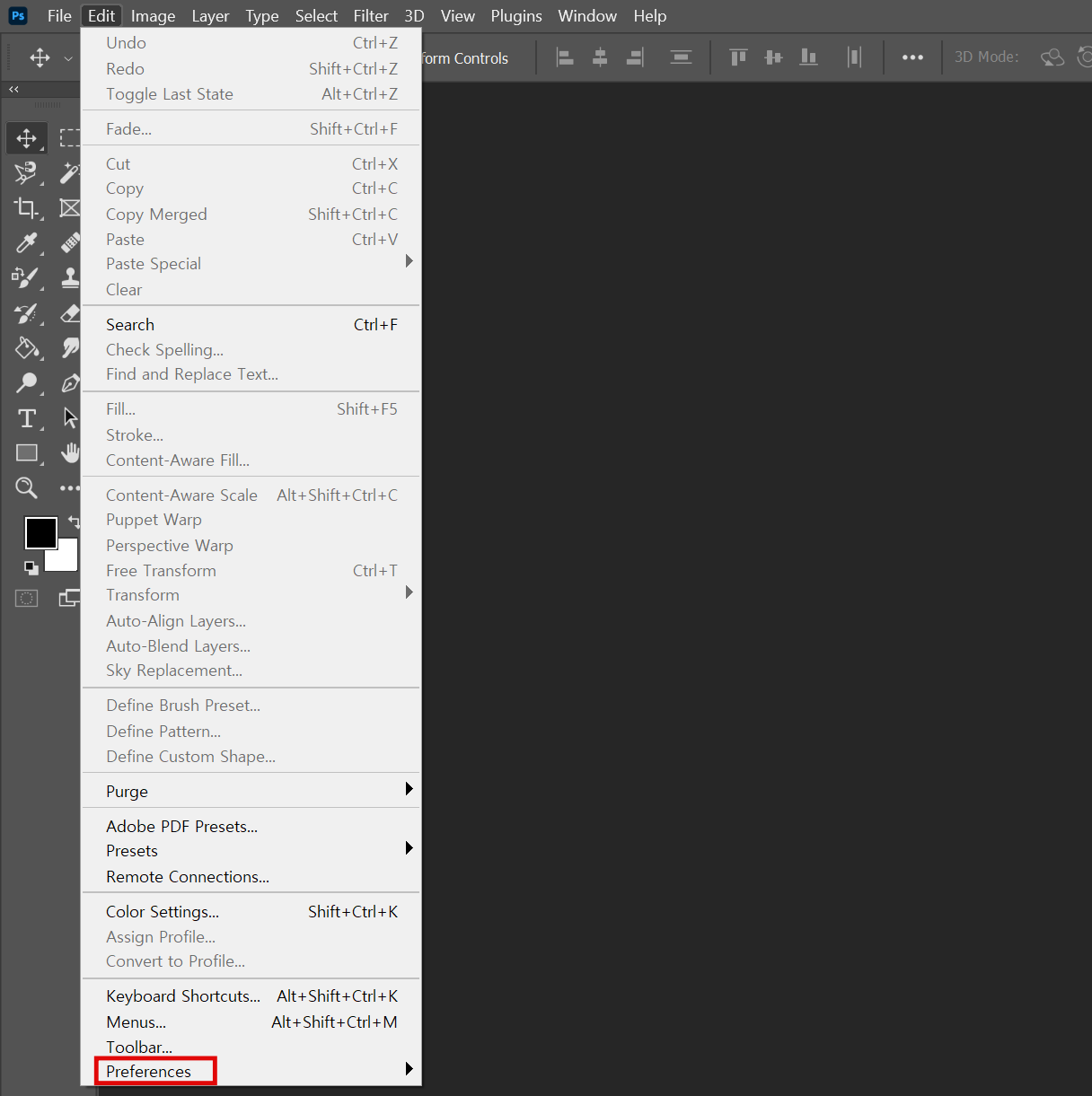Align bottom edges icon in options bar
The image size is (1092, 1096).
click(808, 57)
